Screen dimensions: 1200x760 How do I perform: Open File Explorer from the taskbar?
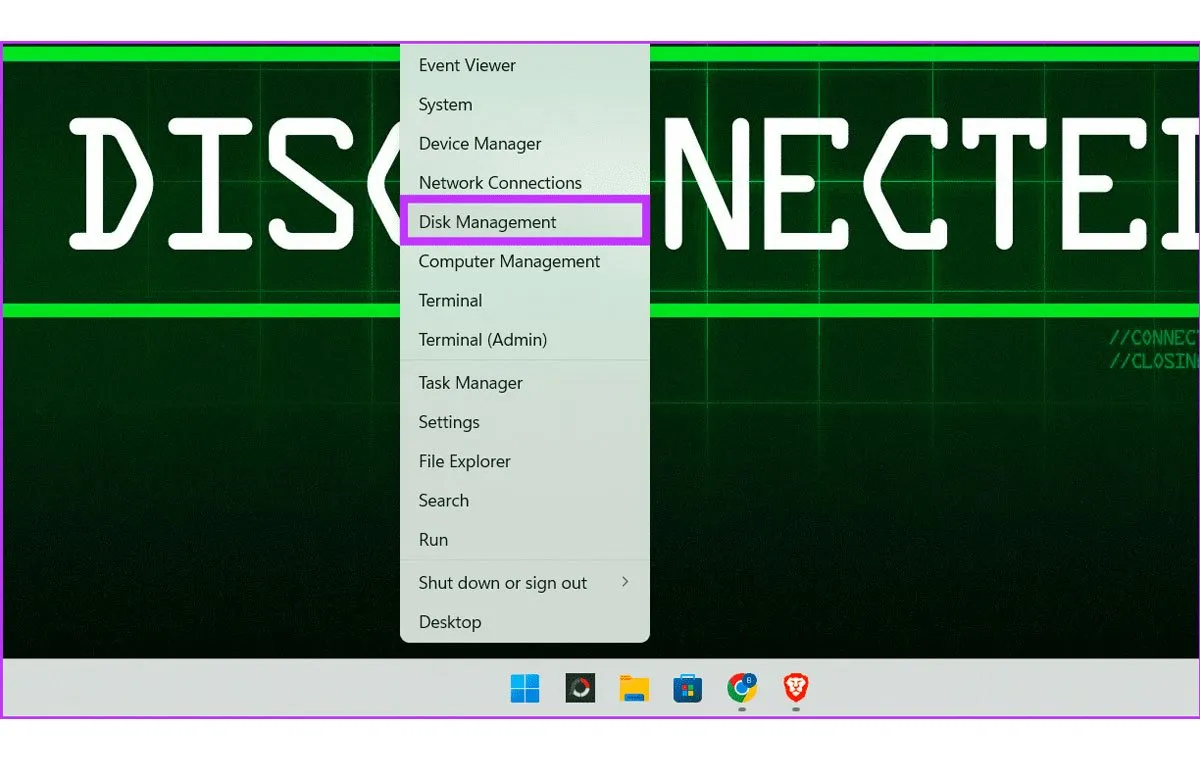coord(634,688)
